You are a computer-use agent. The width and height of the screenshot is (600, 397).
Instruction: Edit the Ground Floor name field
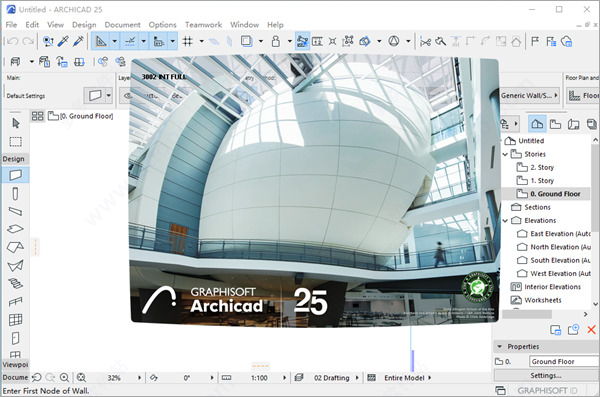(x=564, y=361)
